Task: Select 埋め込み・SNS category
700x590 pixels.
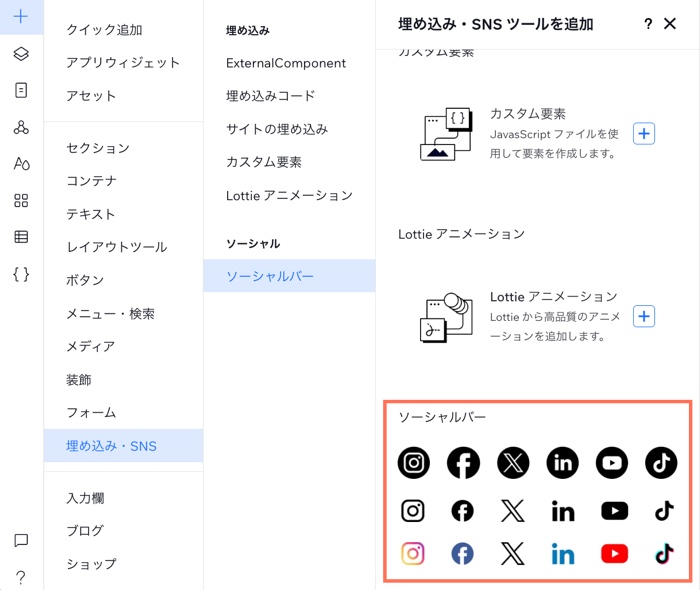Action: click(124, 445)
